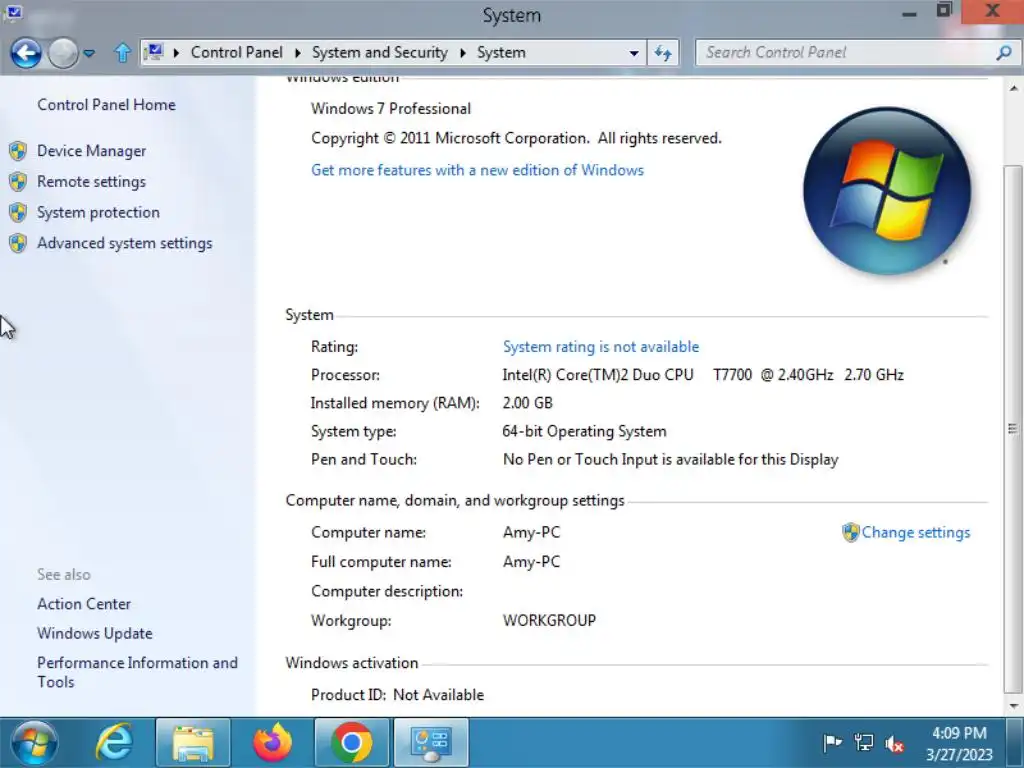
Task: Click the muted volume tray icon
Action: (x=894, y=743)
